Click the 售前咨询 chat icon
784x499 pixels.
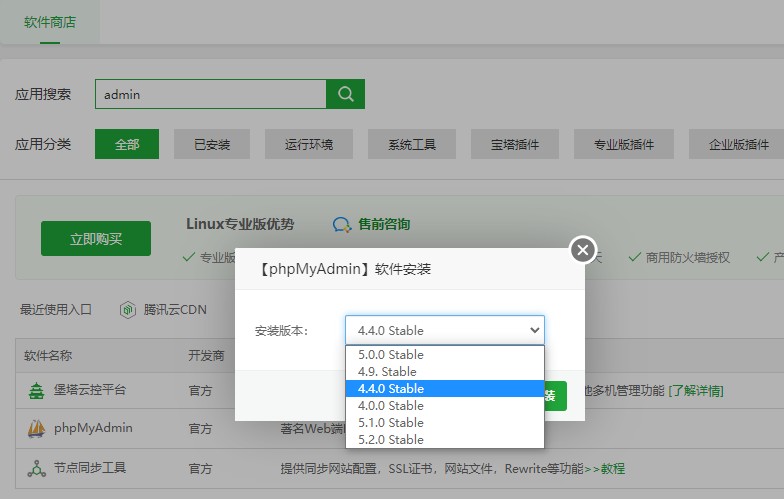342,225
